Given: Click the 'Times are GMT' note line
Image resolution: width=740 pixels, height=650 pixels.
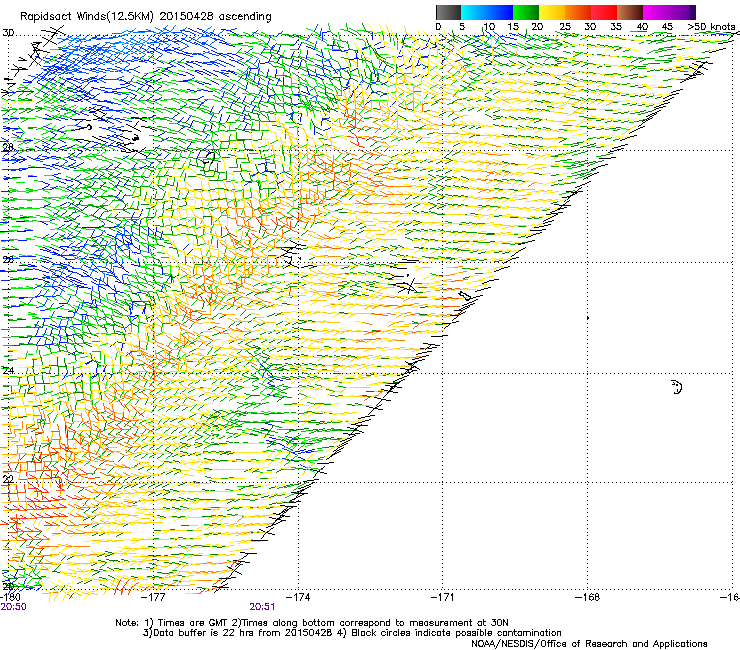Looking at the screenshot, I should (312, 623).
